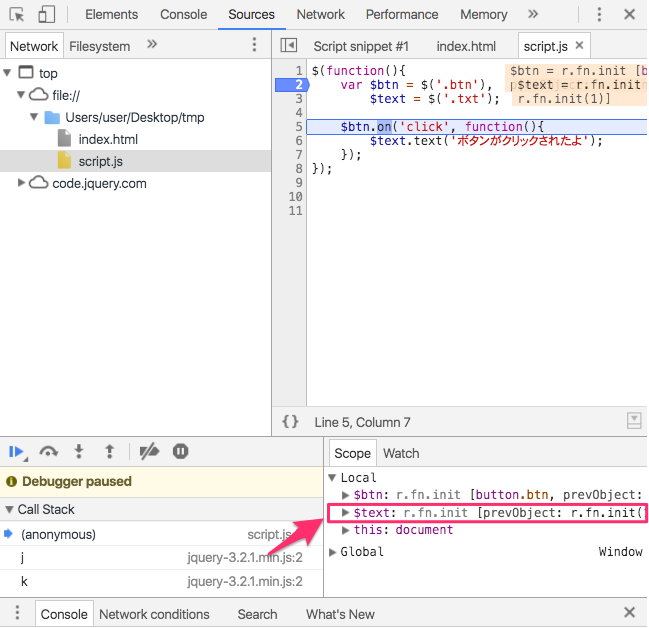Click the jquery-3.2.1.min.js:2 link for j
This screenshot has width=649, height=628.
pos(245,558)
